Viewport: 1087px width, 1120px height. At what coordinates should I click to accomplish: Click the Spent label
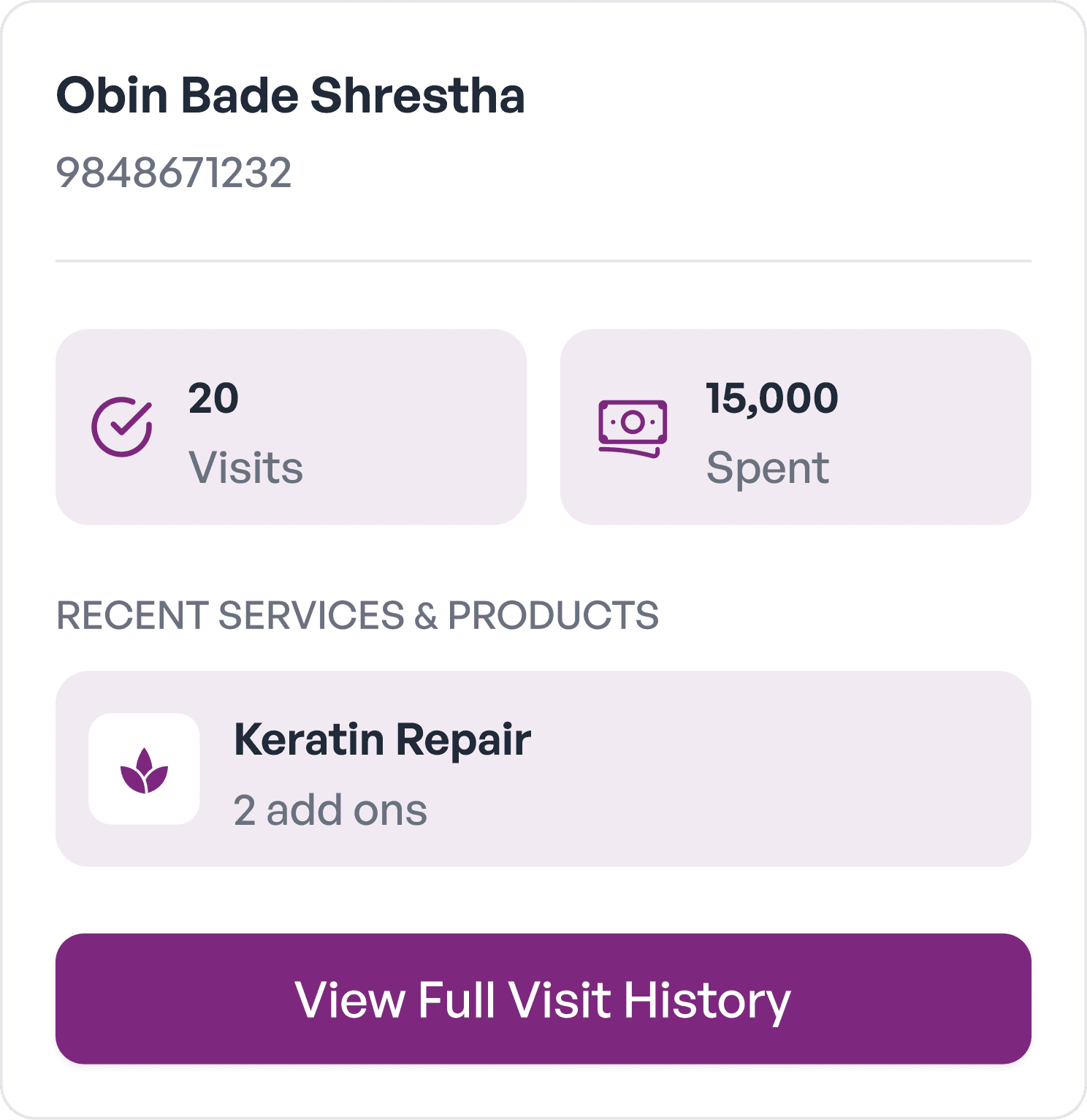click(x=767, y=468)
